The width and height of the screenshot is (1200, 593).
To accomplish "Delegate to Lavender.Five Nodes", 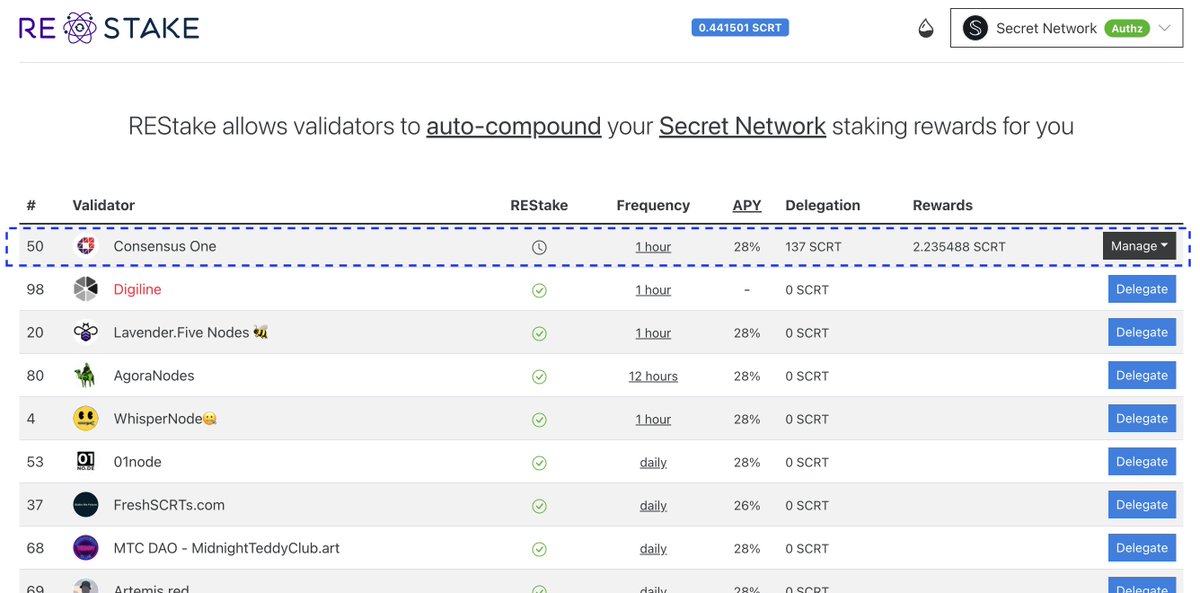I will pyautogui.click(x=1142, y=332).
